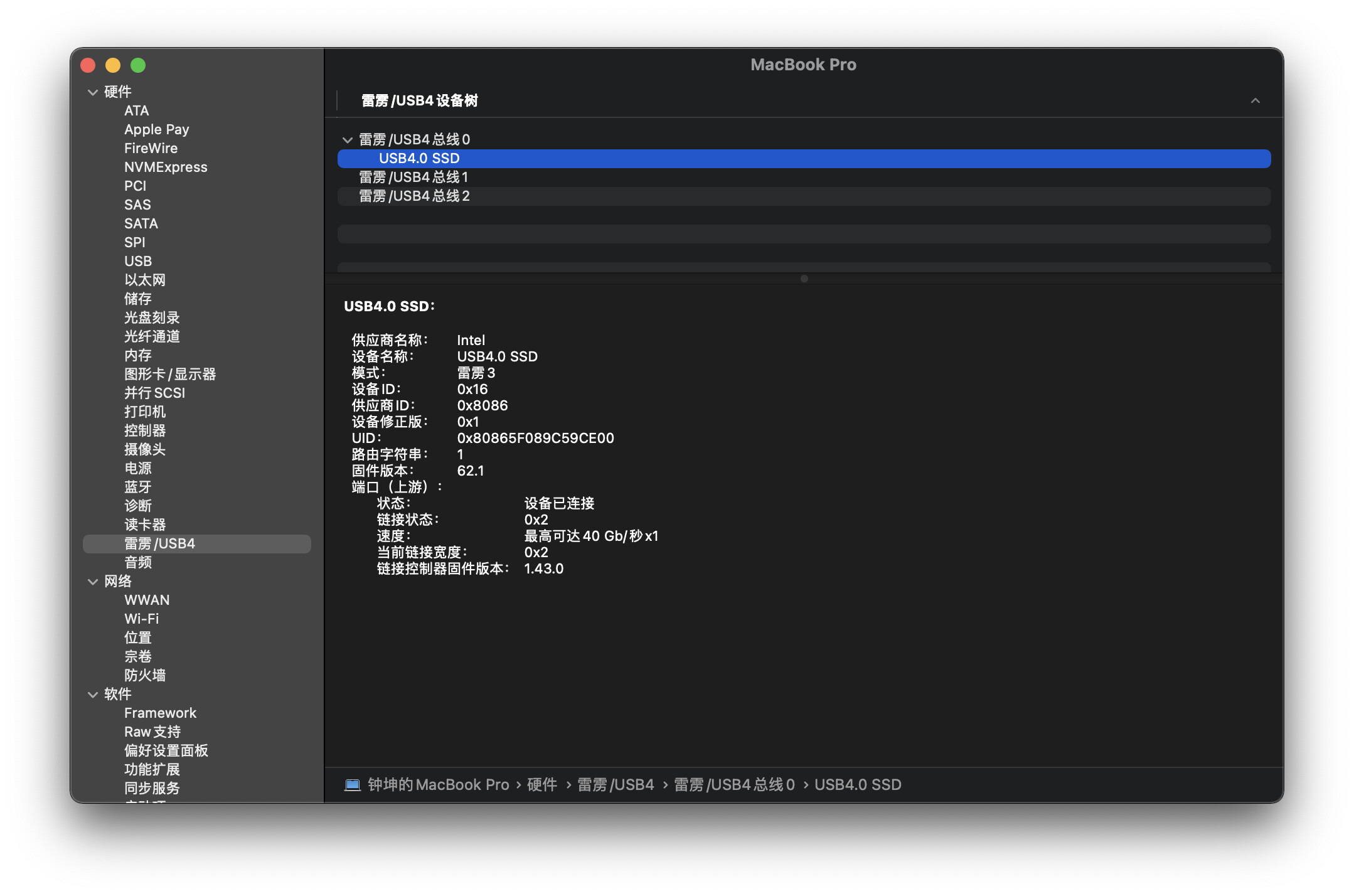Click 钟坤的 MacBook Pro in path bar
The image size is (1354, 896).
438,785
